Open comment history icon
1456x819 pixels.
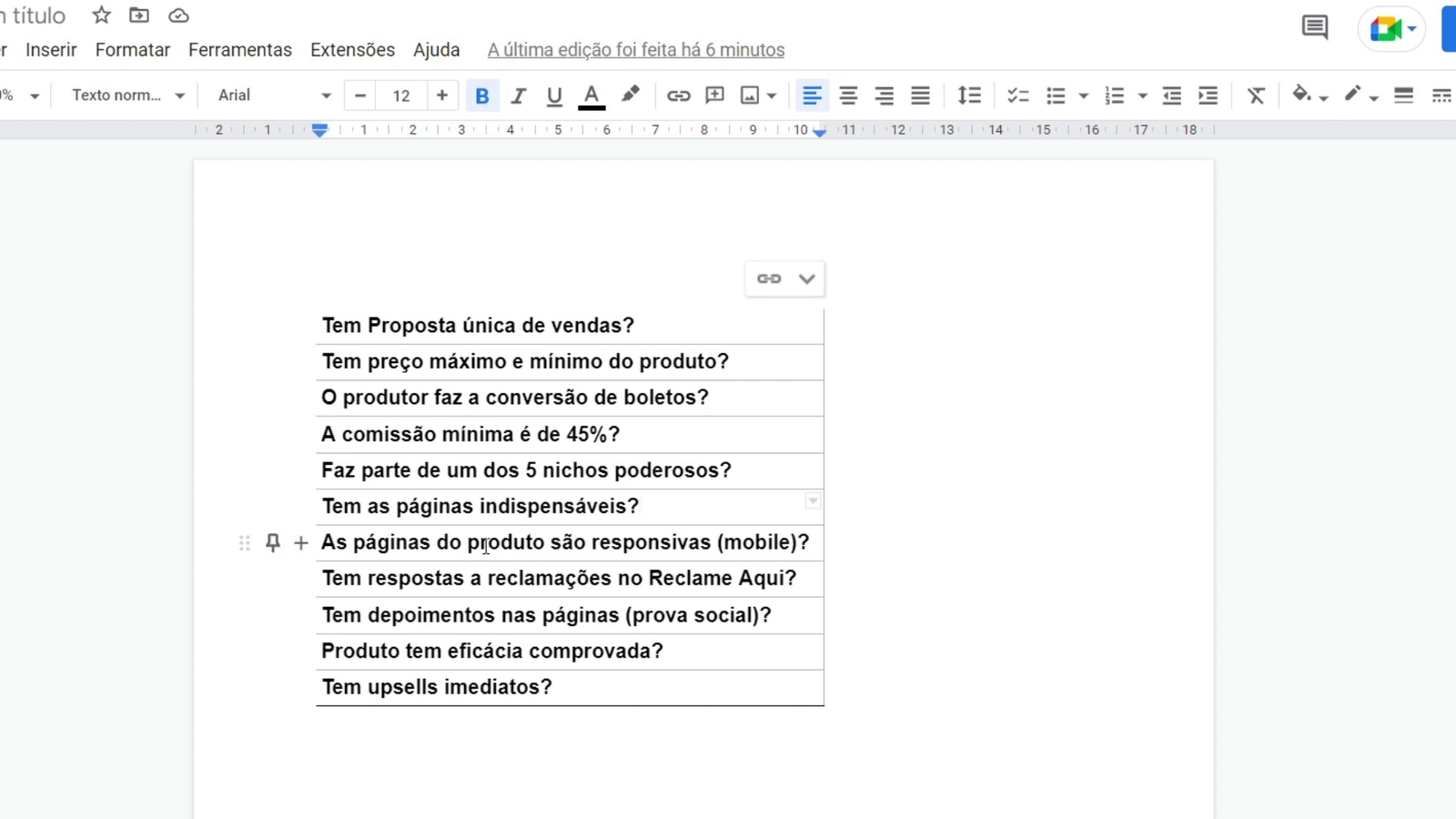(1314, 27)
